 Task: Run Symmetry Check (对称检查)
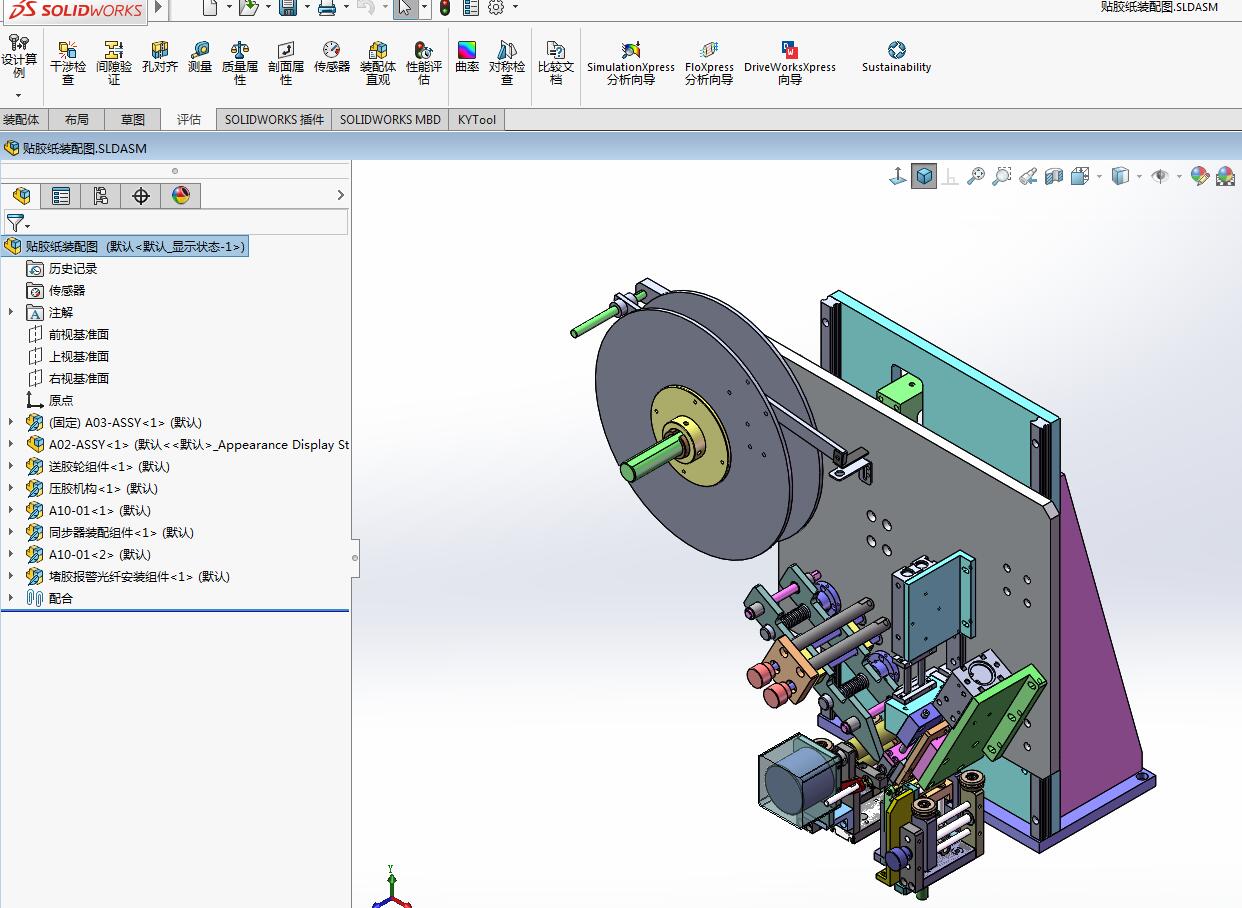[x=507, y=62]
